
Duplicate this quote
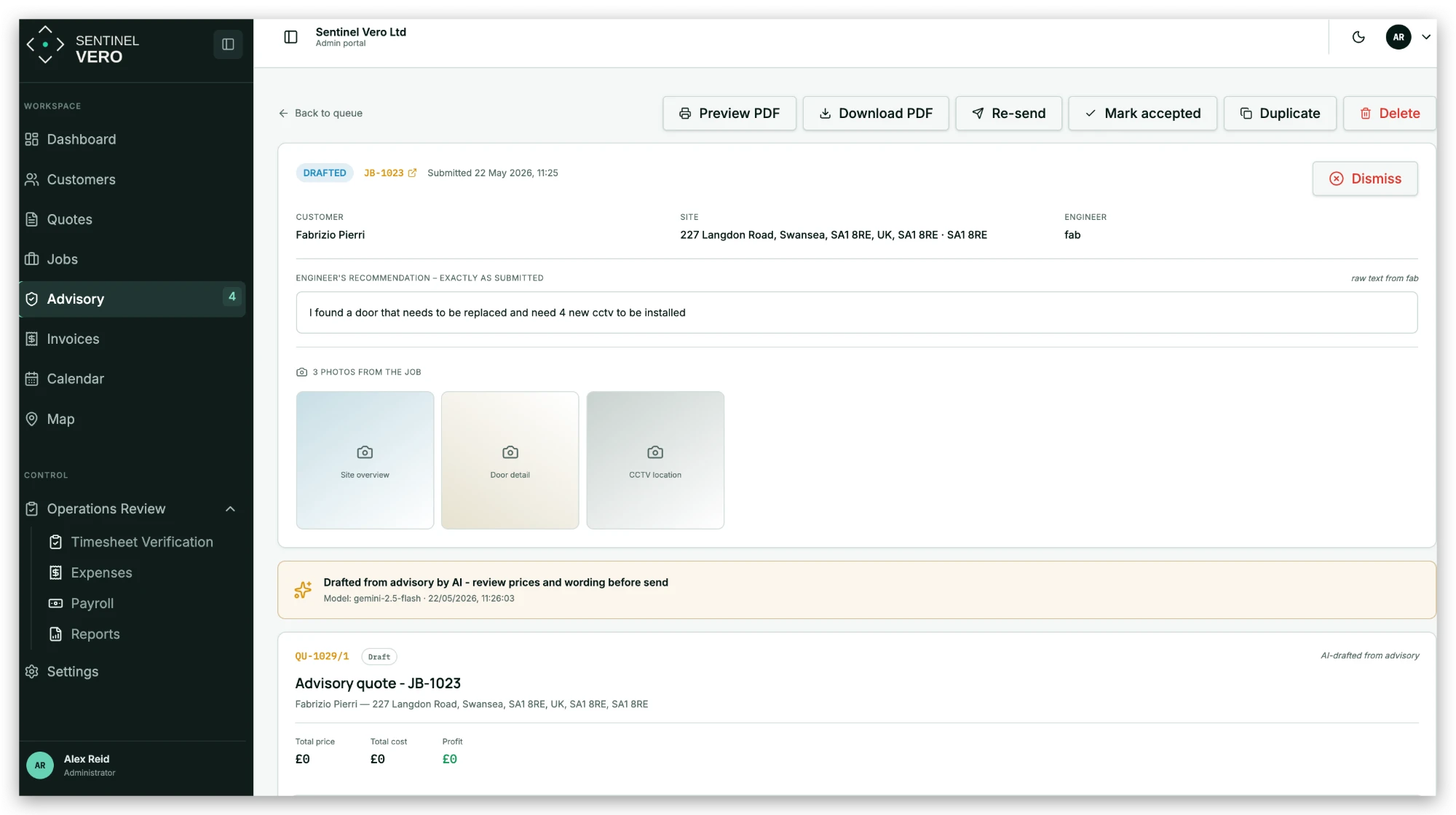pyautogui.click(x=1280, y=113)
